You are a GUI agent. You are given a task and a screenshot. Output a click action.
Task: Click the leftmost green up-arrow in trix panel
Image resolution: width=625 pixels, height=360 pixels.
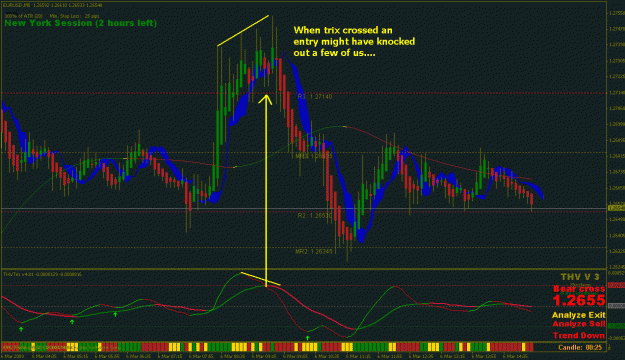(21, 329)
